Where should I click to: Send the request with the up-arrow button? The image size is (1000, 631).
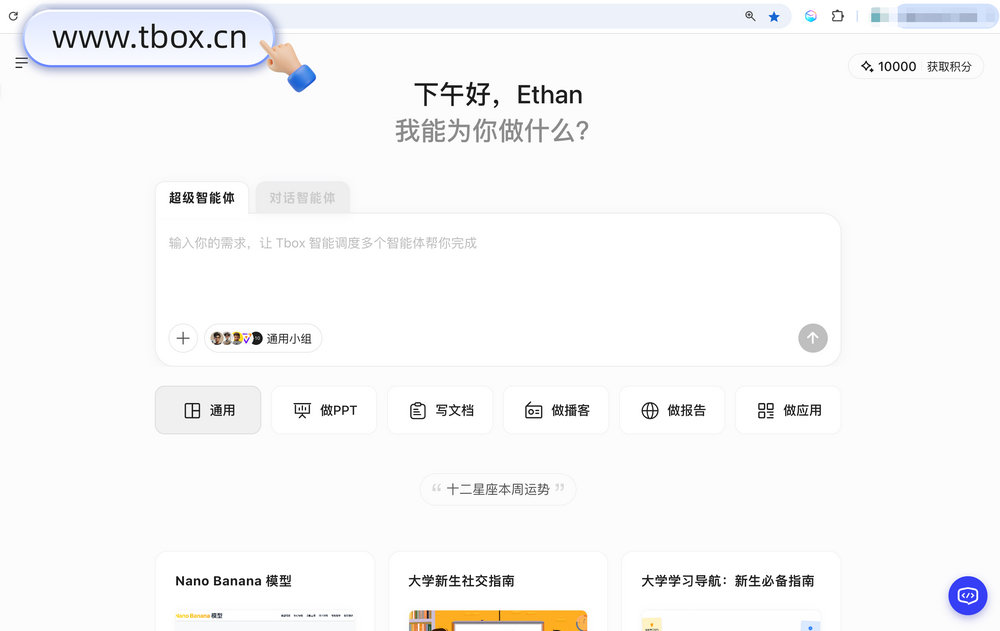[812, 338]
